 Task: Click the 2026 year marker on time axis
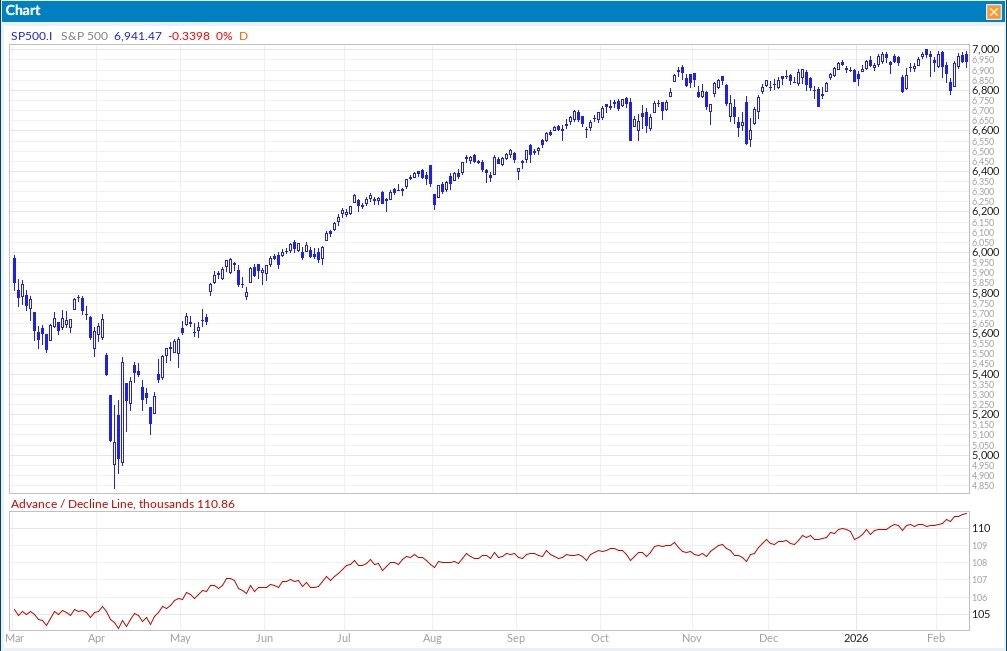[x=858, y=637]
